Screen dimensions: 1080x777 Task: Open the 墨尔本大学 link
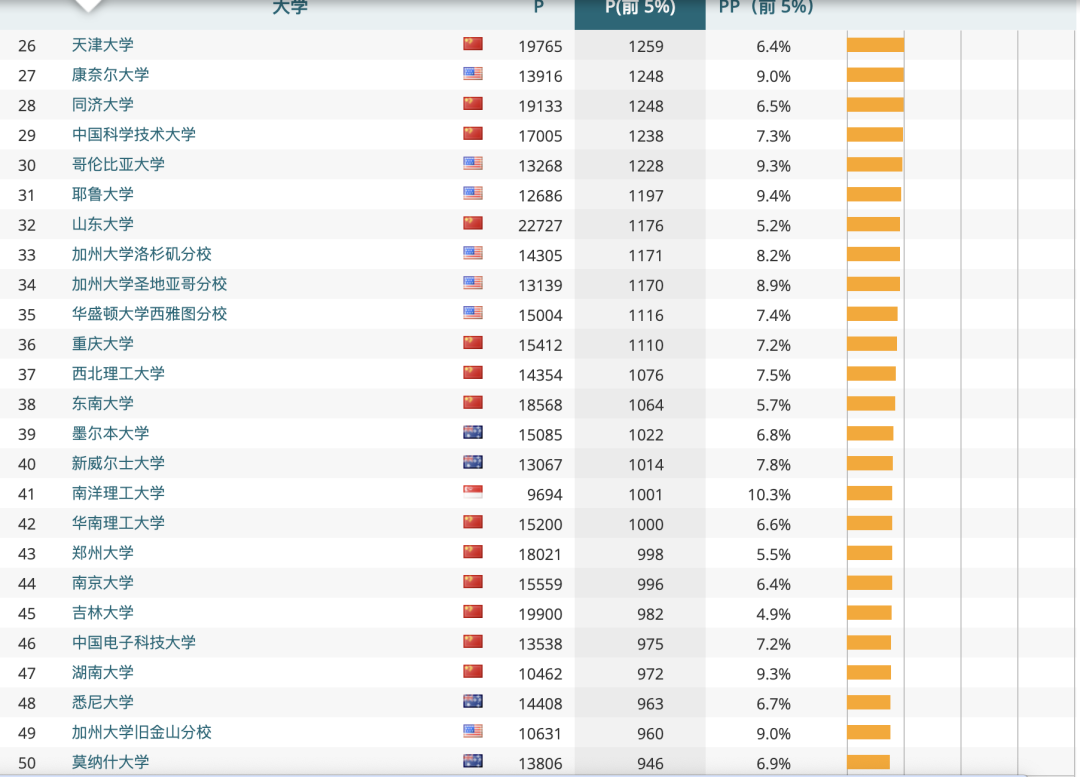click(x=110, y=433)
